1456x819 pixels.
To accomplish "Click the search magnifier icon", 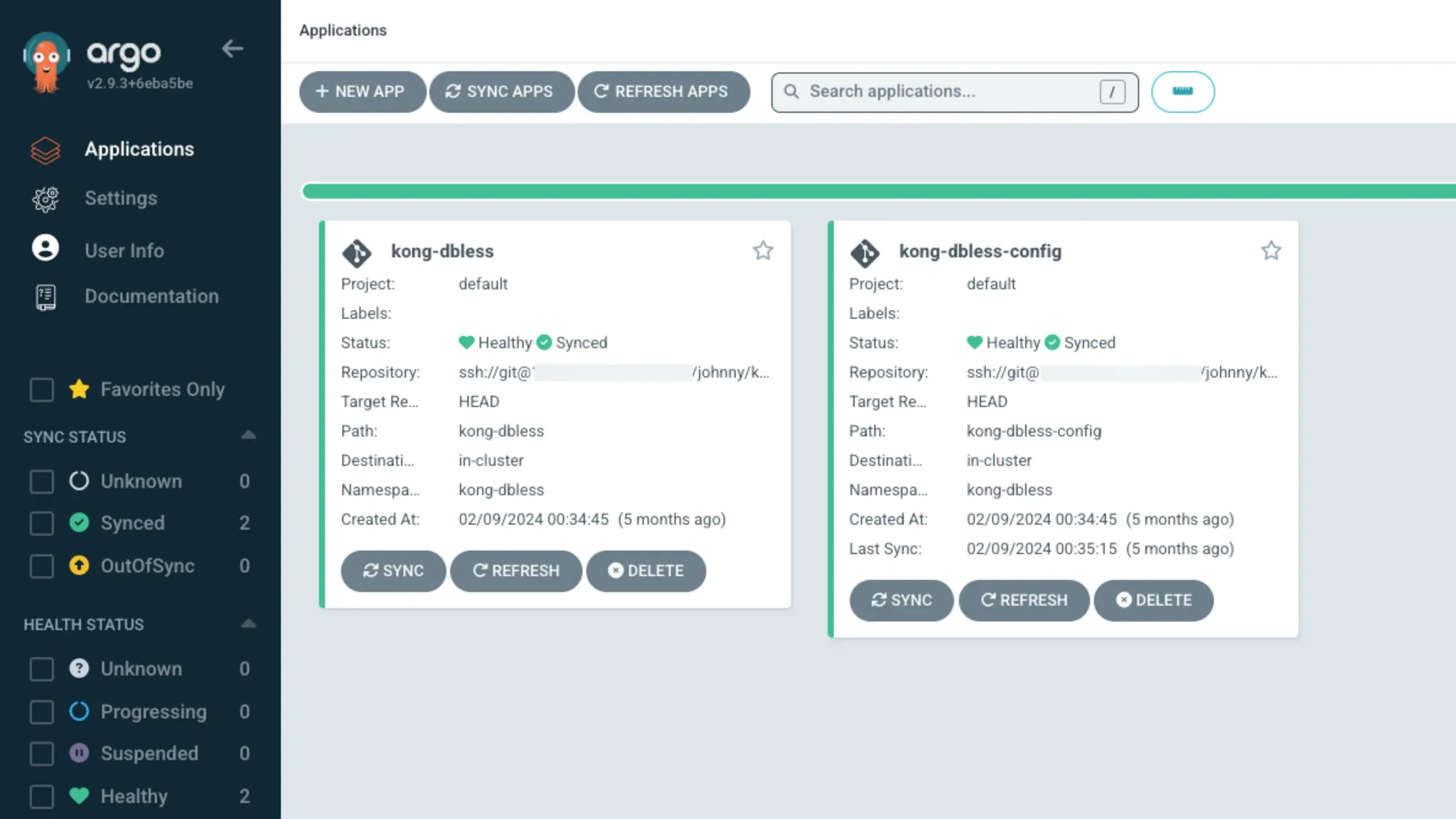I will click(x=791, y=92).
